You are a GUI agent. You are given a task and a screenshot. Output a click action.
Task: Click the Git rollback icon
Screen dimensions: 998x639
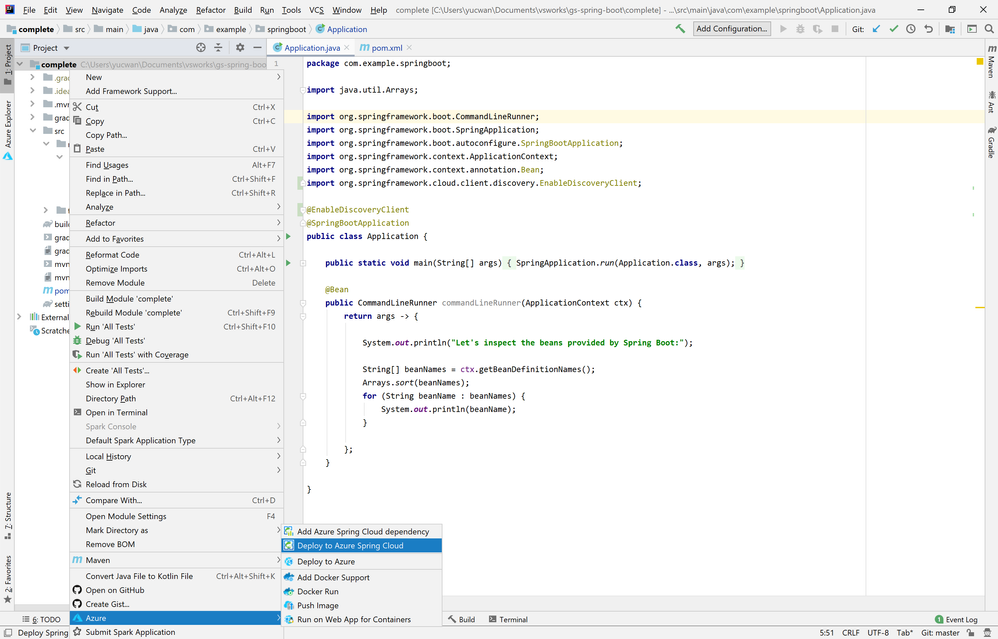(929, 29)
